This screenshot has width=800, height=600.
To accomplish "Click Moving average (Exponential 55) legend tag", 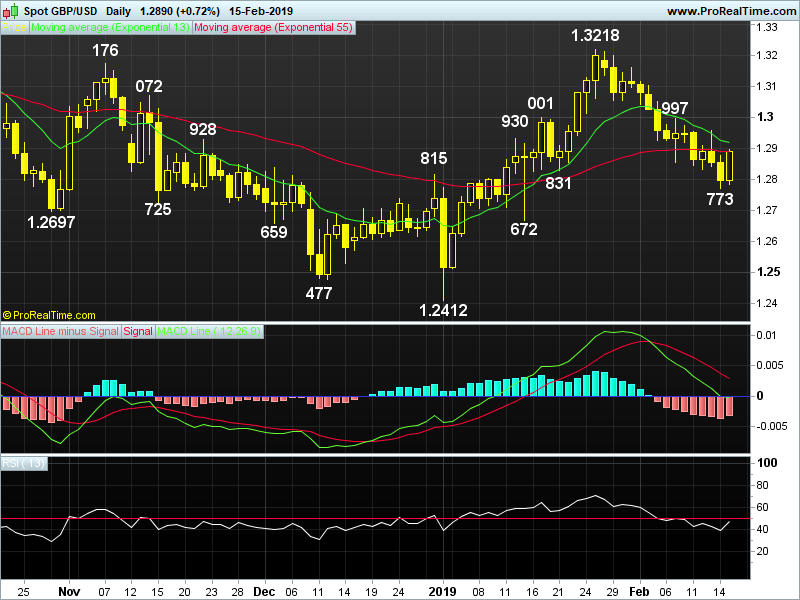I will coord(272,29).
